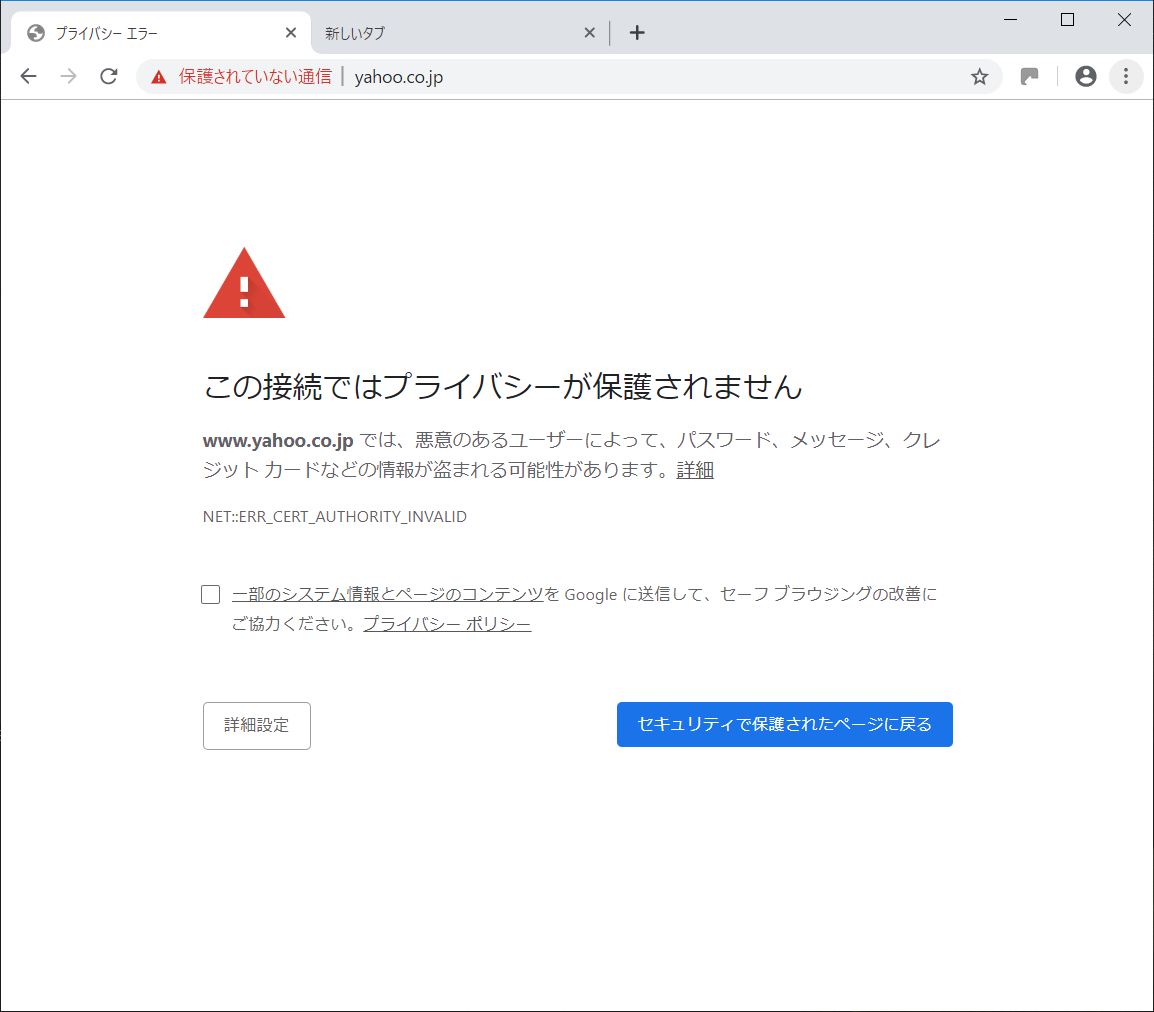Viewport: 1154px width, 1012px height.
Task: Minimize the Chrome window
Action: tap(1010, 20)
